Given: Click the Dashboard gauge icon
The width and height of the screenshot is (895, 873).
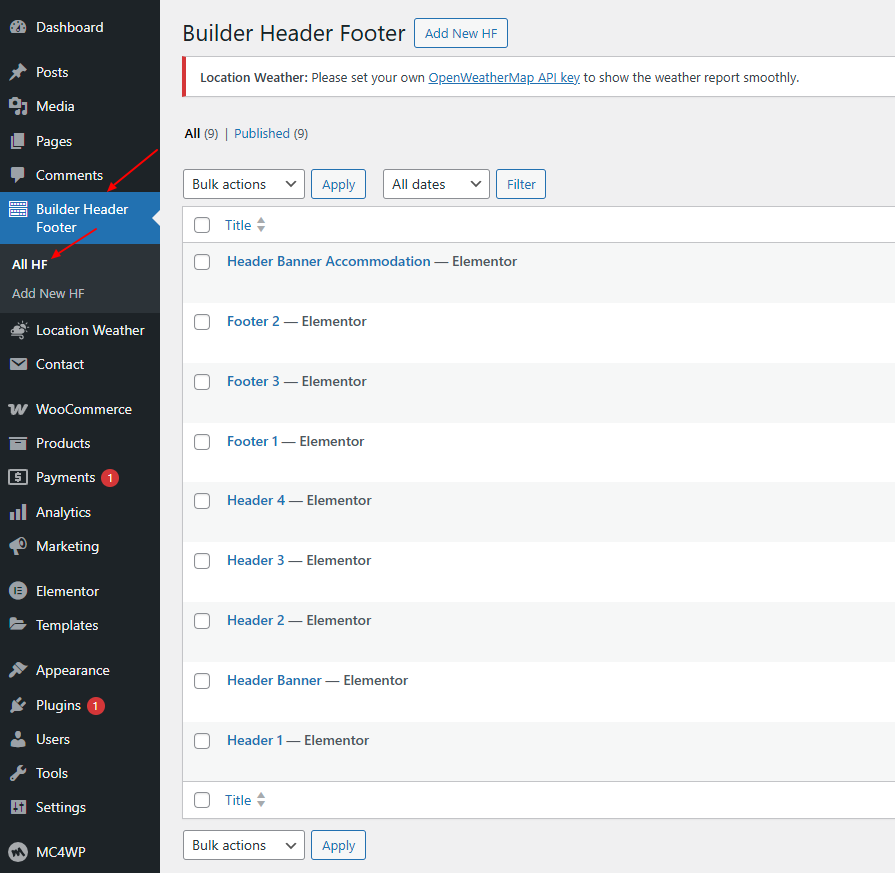Looking at the screenshot, I should pos(18,27).
